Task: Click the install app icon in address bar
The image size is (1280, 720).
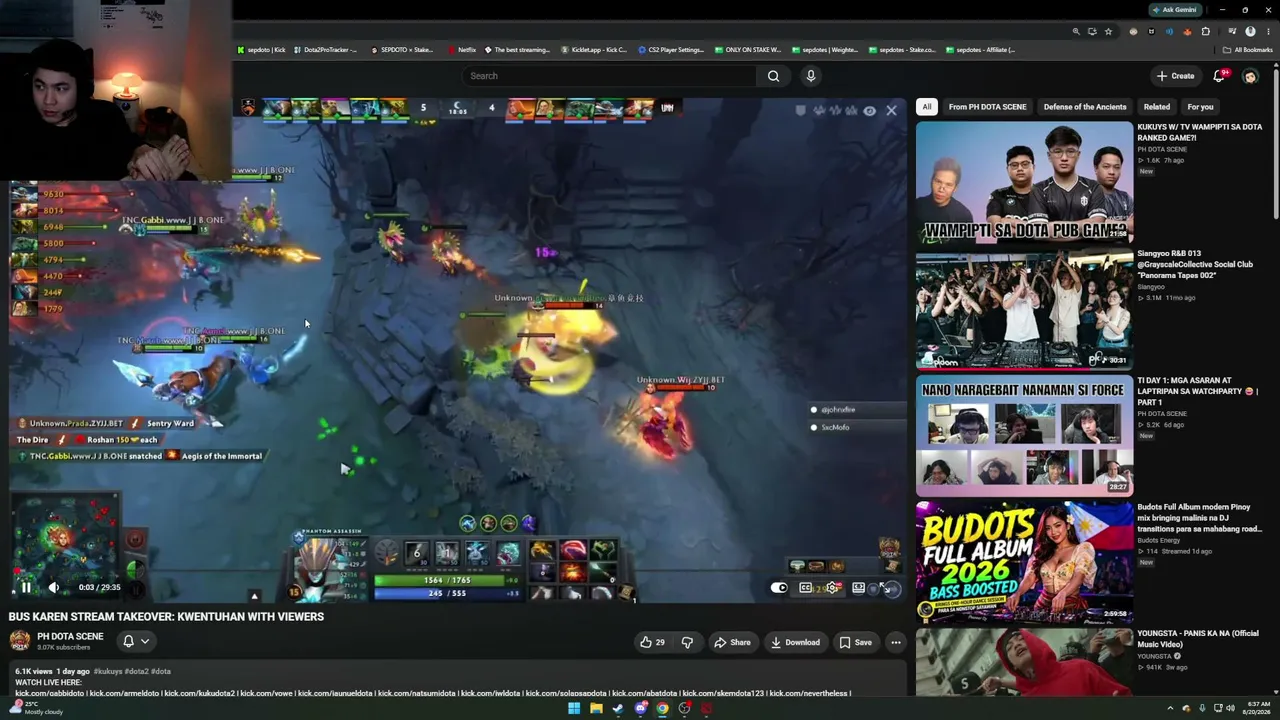Action: pyautogui.click(x=1092, y=31)
